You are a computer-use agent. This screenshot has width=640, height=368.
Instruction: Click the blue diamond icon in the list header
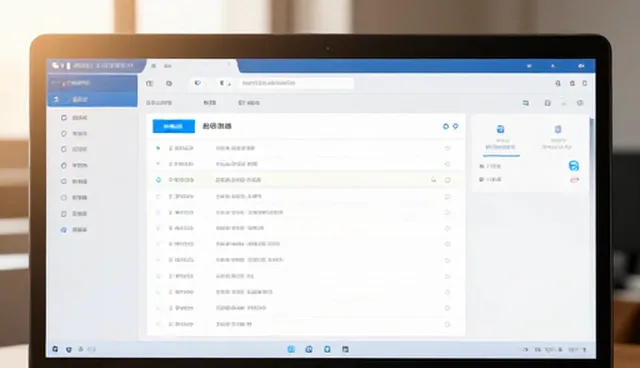[x=456, y=126]
